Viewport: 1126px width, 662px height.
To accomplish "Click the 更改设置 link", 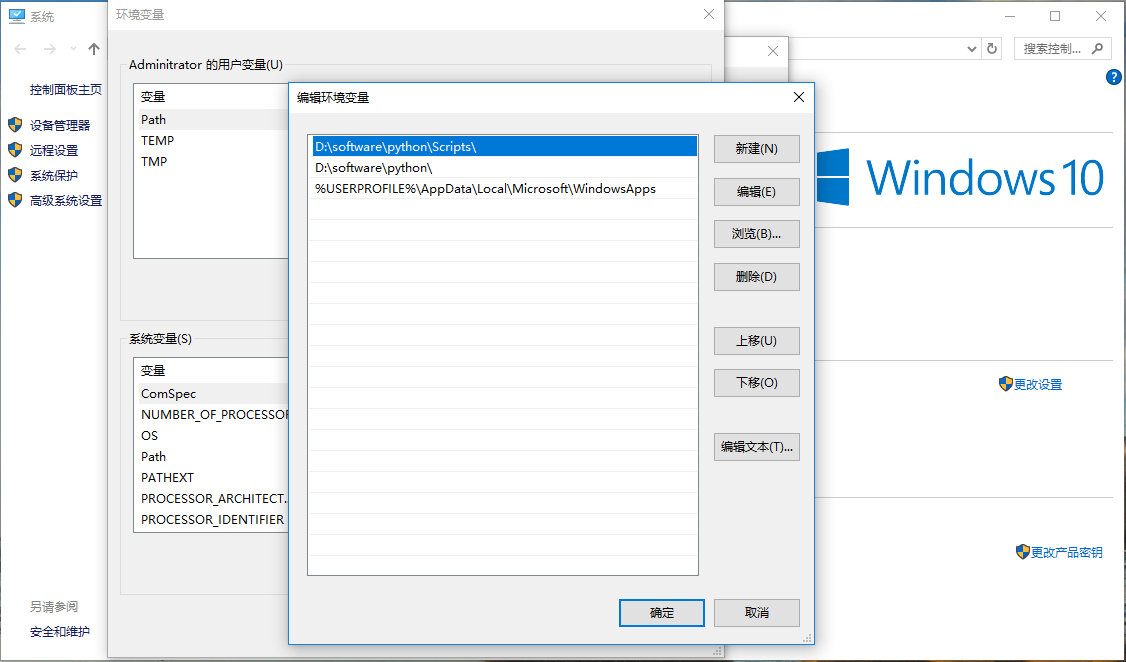I will (1038, 385).
